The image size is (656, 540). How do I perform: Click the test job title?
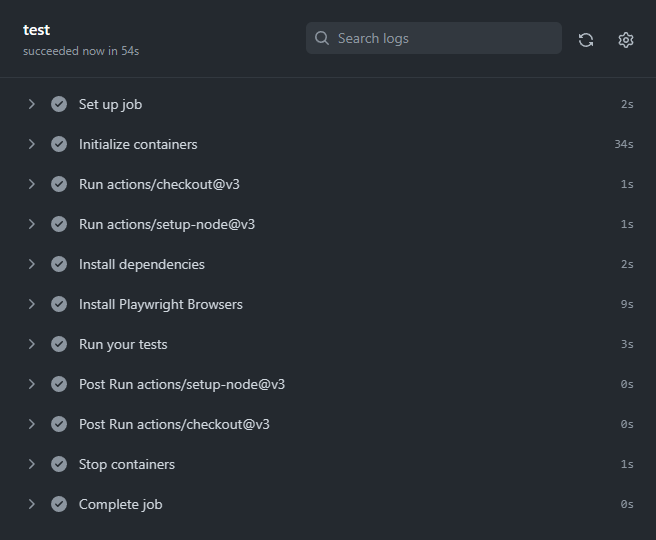tap(36, 30)
